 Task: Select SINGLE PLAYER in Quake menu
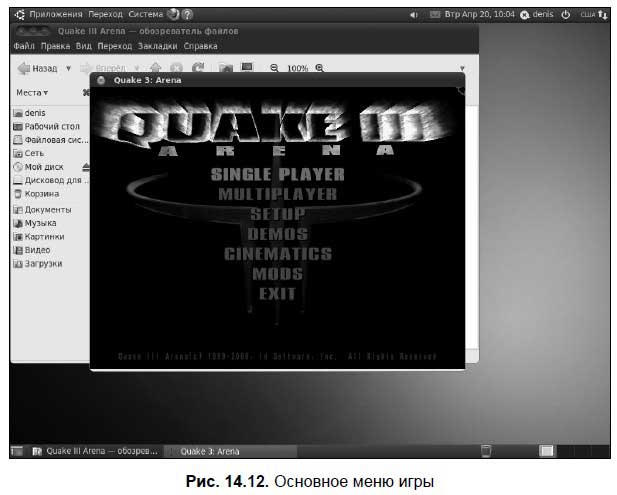coord(277,175)
